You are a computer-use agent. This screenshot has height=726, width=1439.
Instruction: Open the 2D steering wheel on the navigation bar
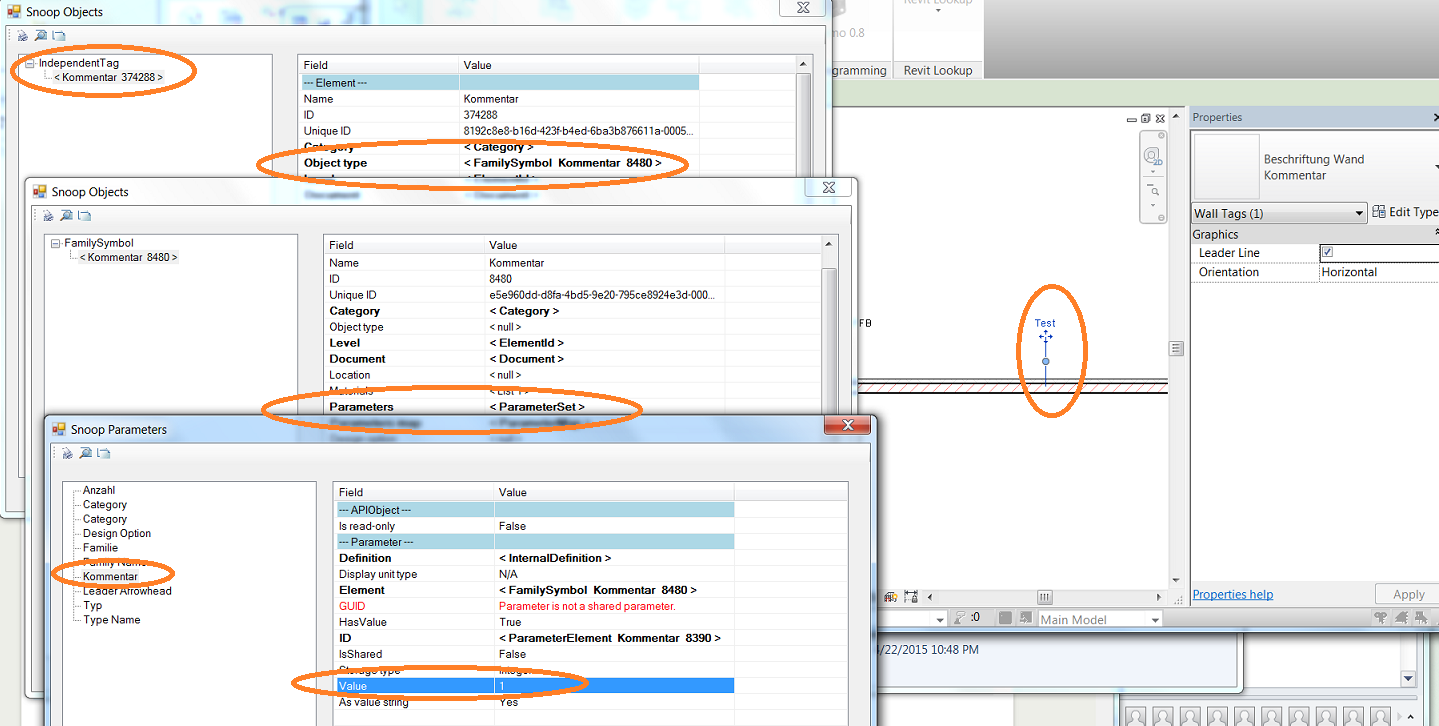1152,156
